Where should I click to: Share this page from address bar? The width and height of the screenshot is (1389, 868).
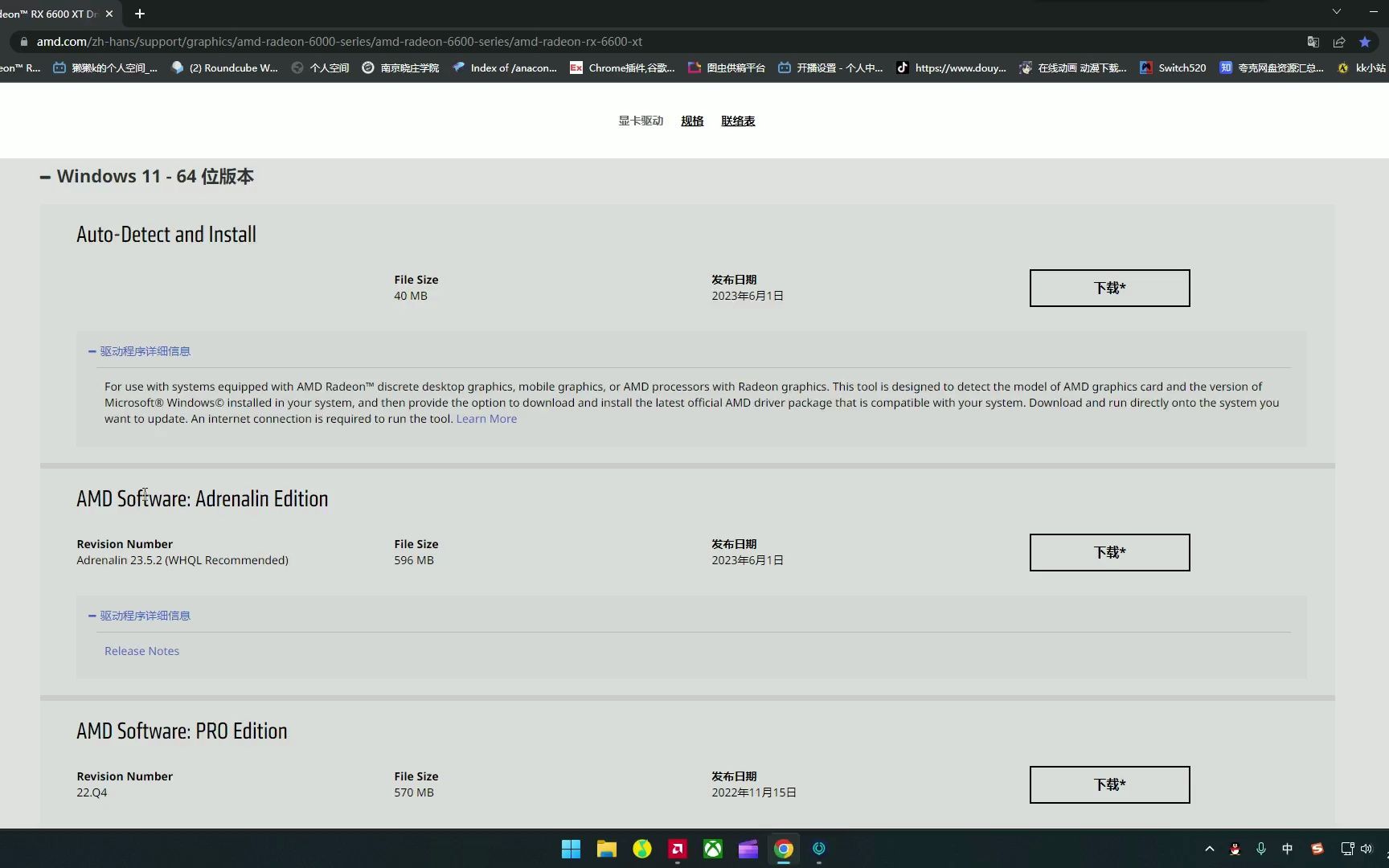pos(1339,42)
